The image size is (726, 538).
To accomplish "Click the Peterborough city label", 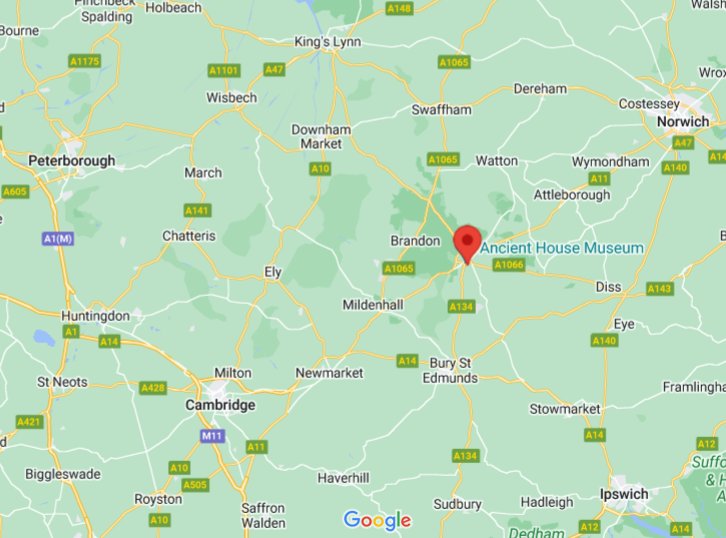I will [x=72, y=161].
